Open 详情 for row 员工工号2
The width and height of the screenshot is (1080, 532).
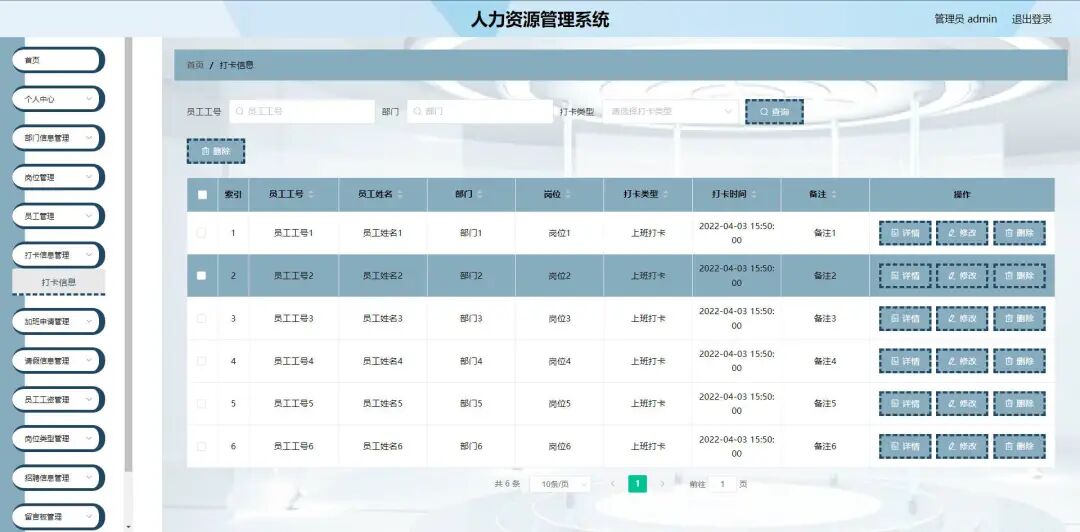click(905, 276)
